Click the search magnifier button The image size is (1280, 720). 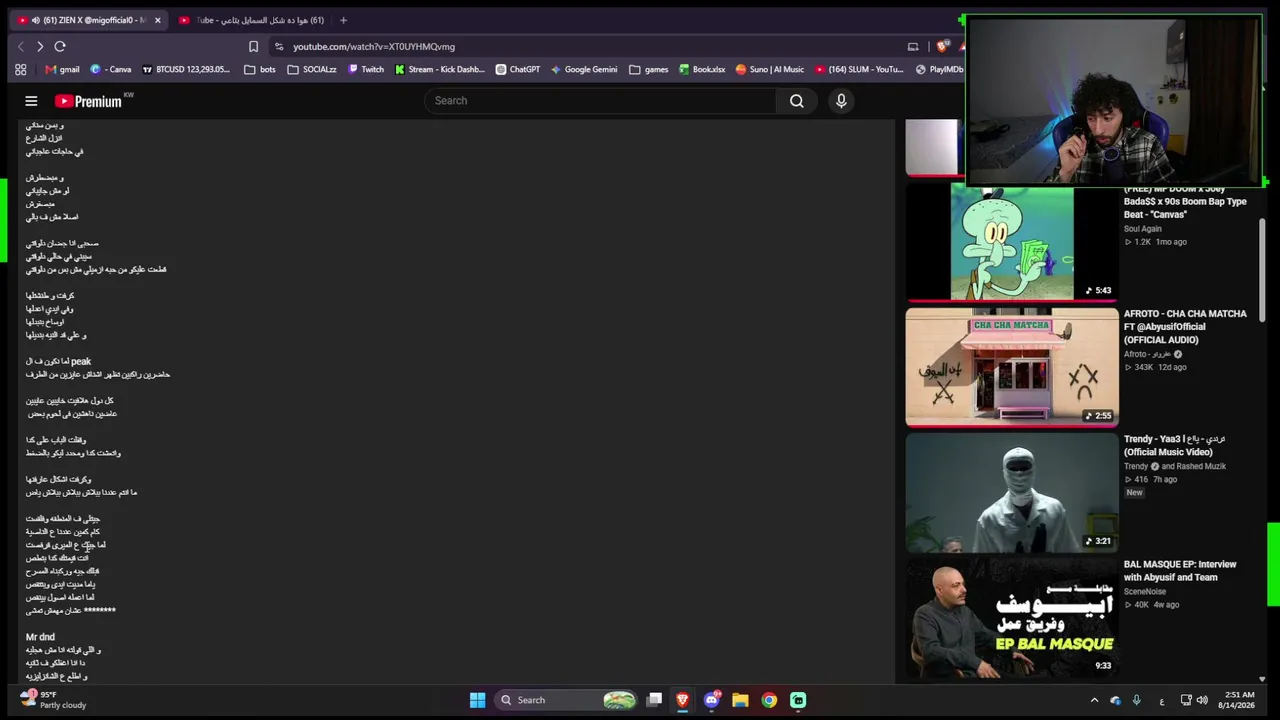coord(797,101)
